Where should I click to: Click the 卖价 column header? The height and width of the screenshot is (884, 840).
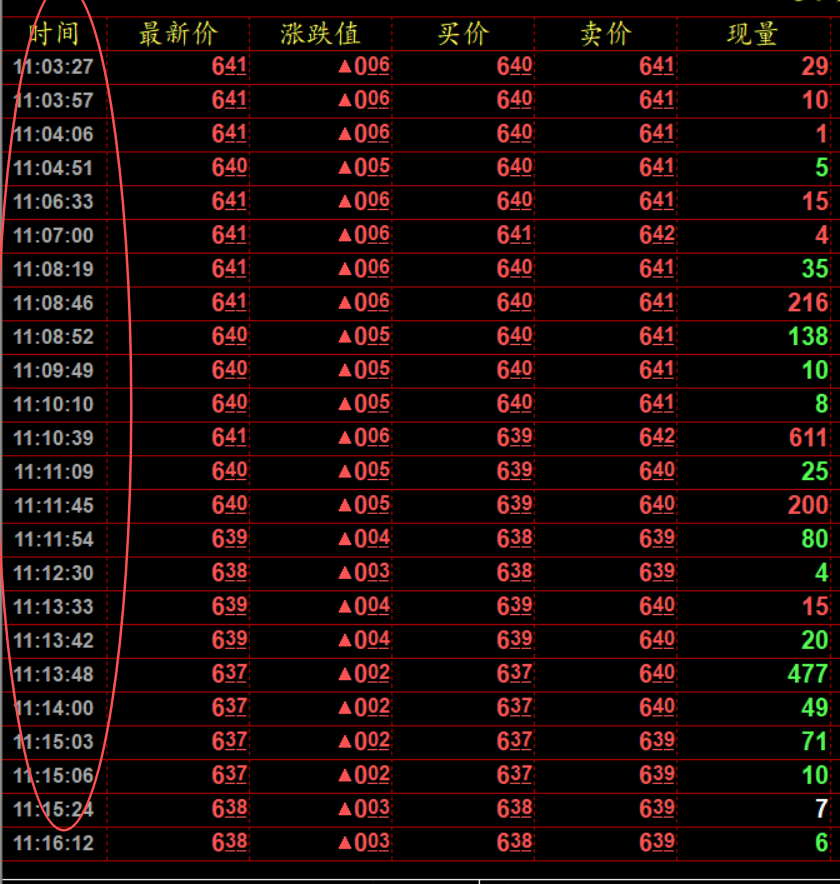coord(606,34)
